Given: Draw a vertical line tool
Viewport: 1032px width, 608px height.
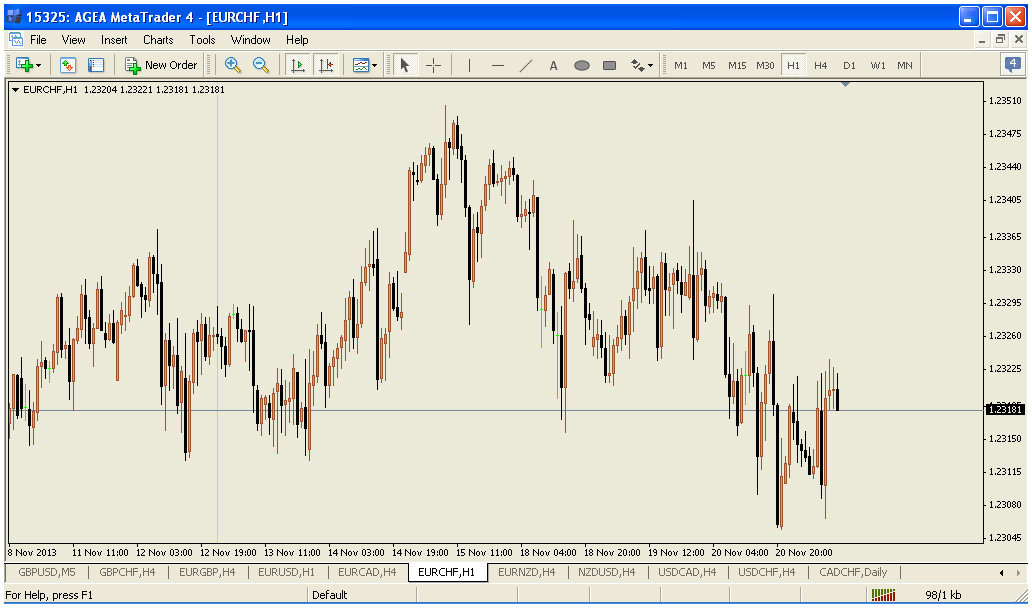Looking at the screenshot, I should click(x=469, y=65).
